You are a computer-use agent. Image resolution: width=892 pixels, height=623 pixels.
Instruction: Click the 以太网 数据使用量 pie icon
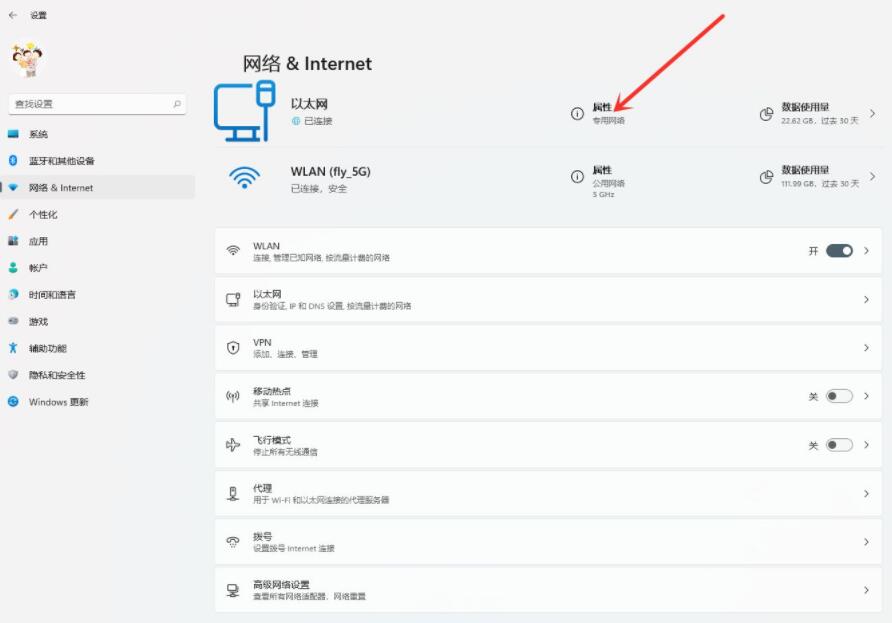click(x=766, y=114)
